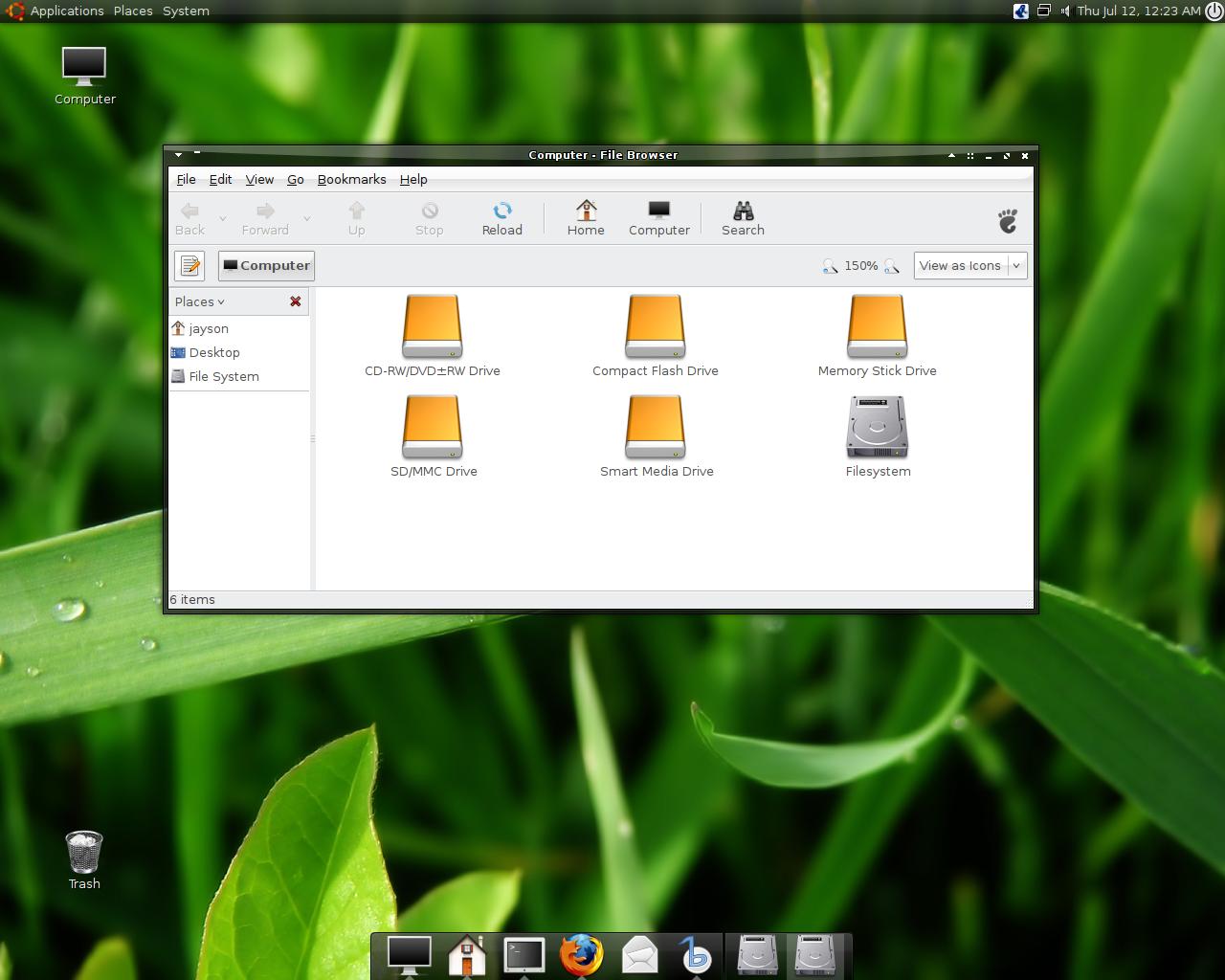This screenshot has width=1225, height=980.
Task: Launch Banshee music player from dock
Action: [x=696, y=955]
